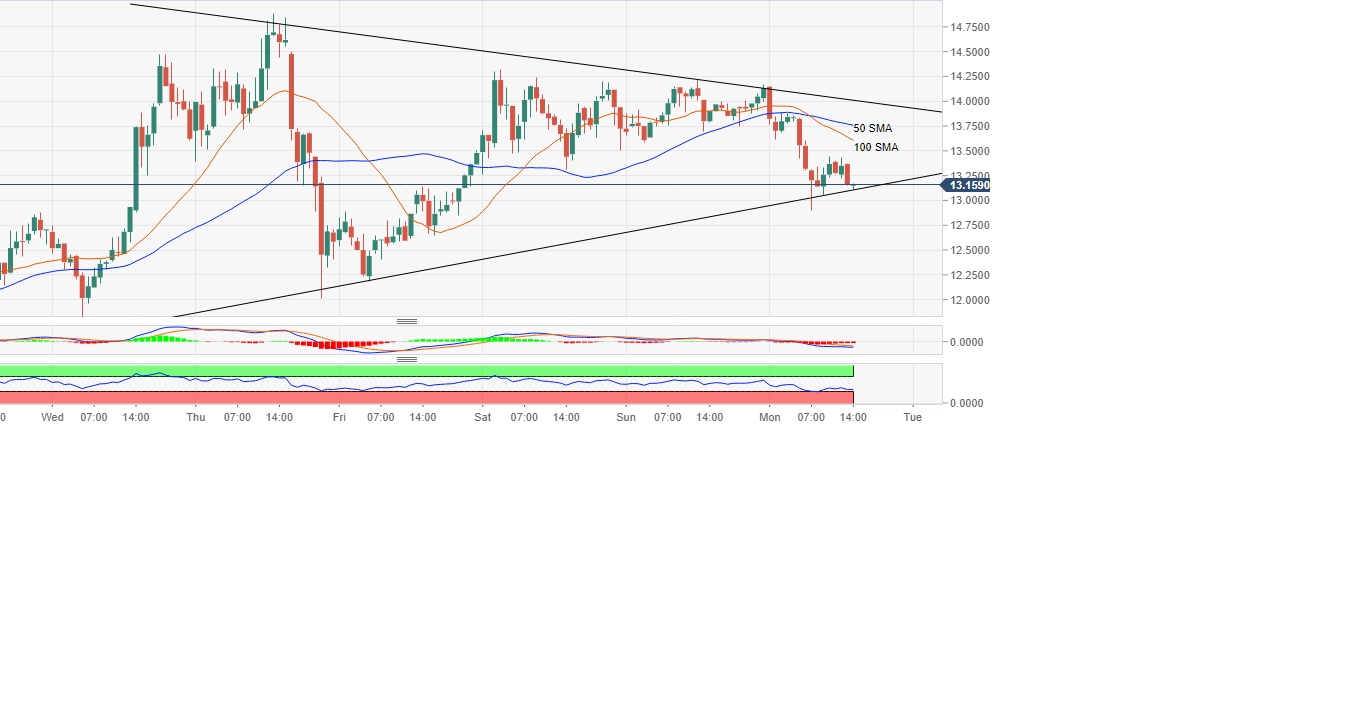Click the 50 SMA label
The image size is (1366, 711).
[x=872, y=128]
